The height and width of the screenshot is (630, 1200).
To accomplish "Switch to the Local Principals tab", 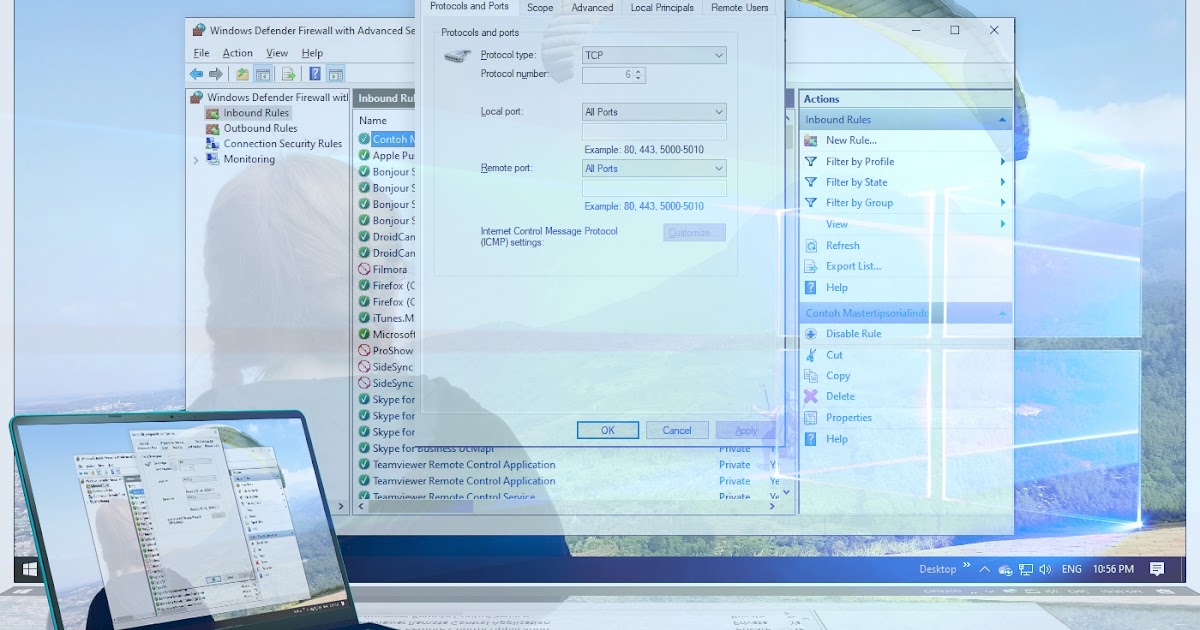I will point(662,7).
